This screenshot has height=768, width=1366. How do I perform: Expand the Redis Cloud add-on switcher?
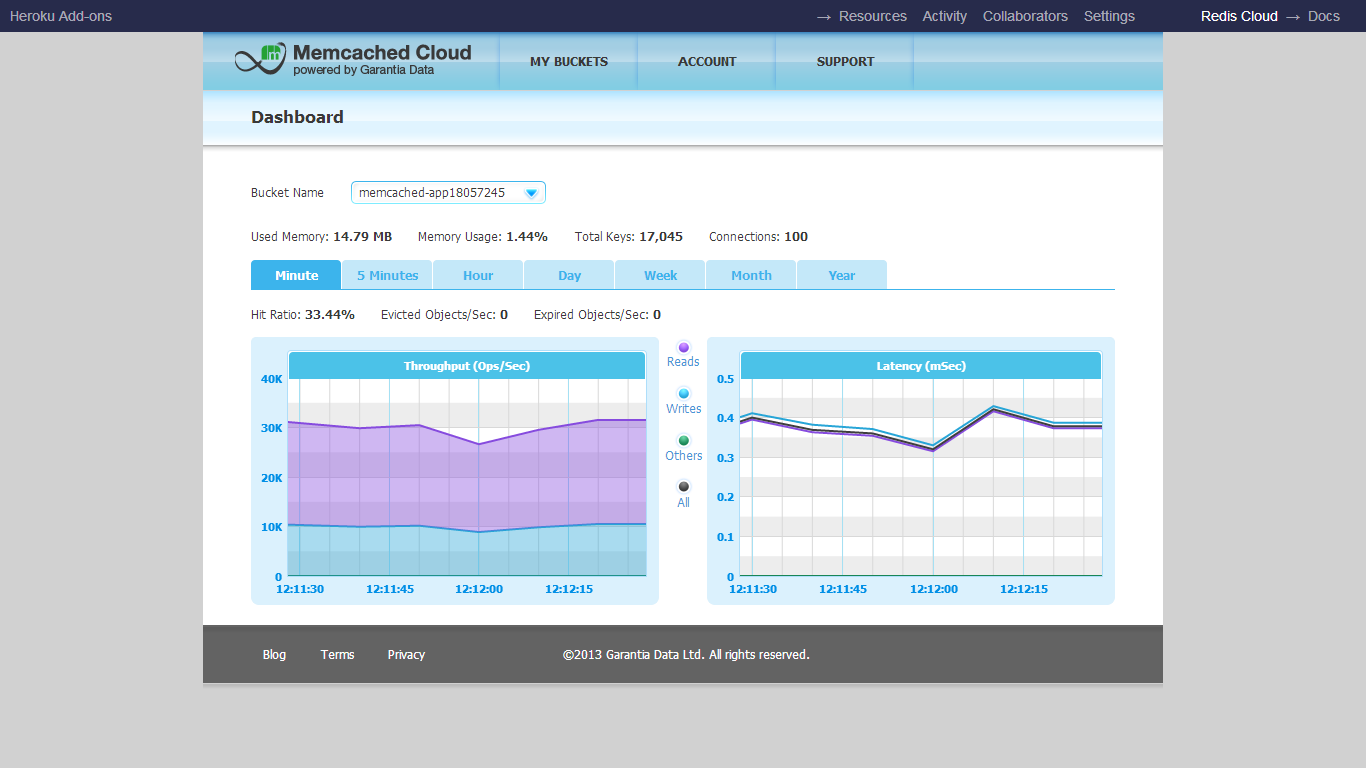(1239, 16)
